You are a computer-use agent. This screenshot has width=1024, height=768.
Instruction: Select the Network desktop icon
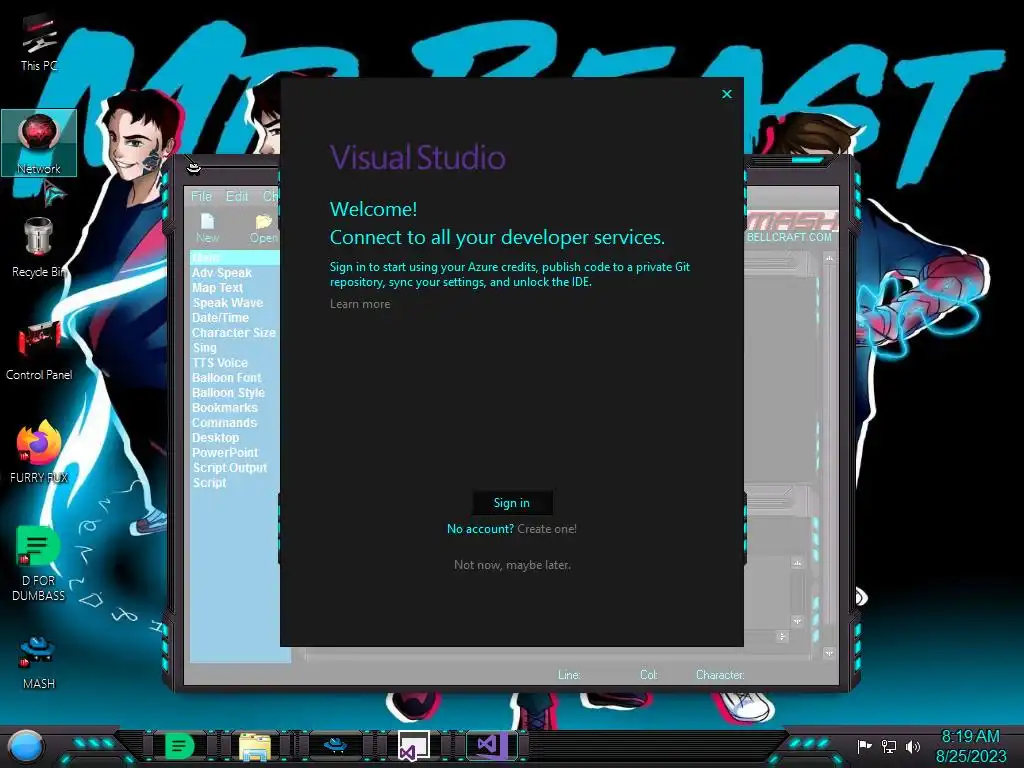click(x=39, y=143)
